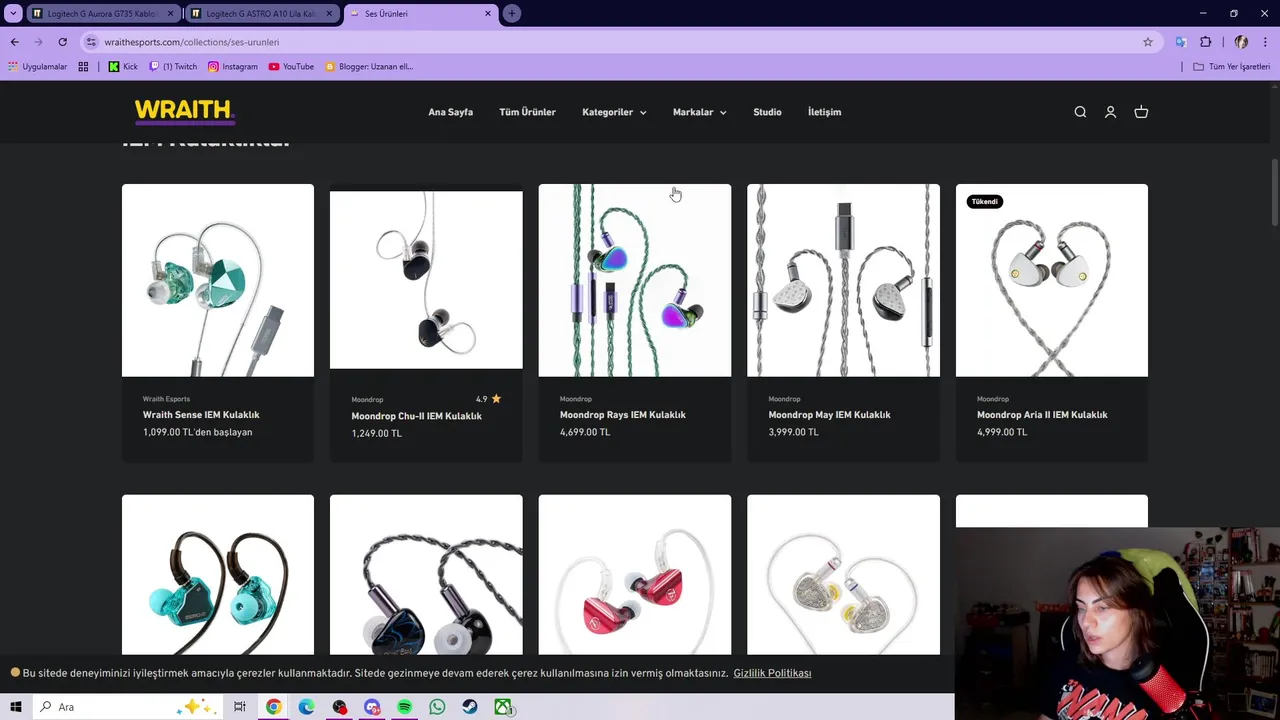Open Moondrop Rays IEM Kulaklık product image
Image resolution: width=1280 pixels, height=720 pixels.
[635, 280]
